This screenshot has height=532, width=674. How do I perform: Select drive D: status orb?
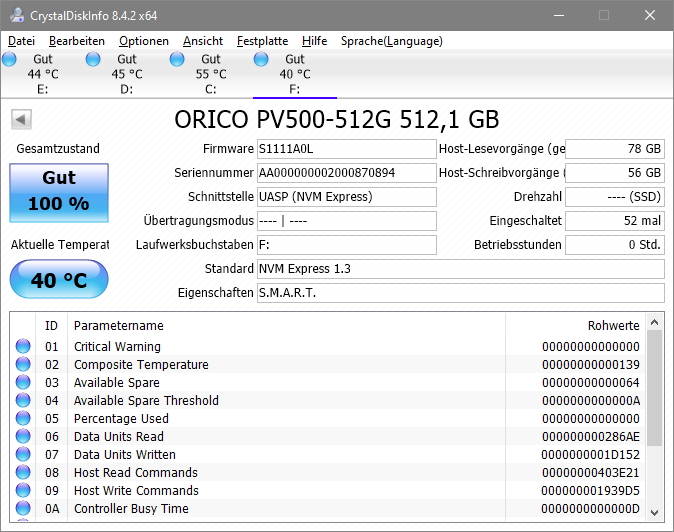click(x=93, y=59)
